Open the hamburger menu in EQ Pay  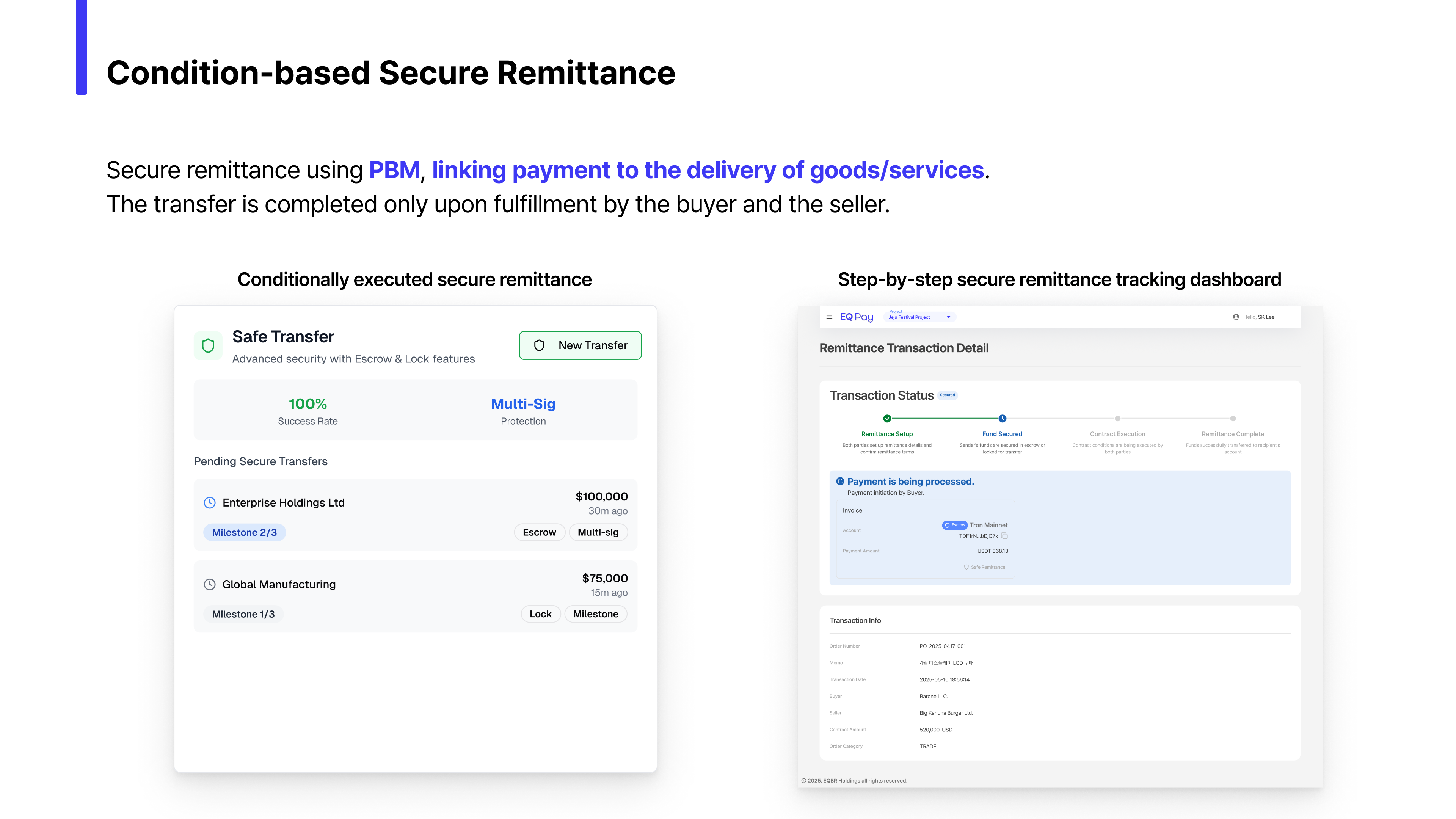pyautogui.click(x=829, y=317)
